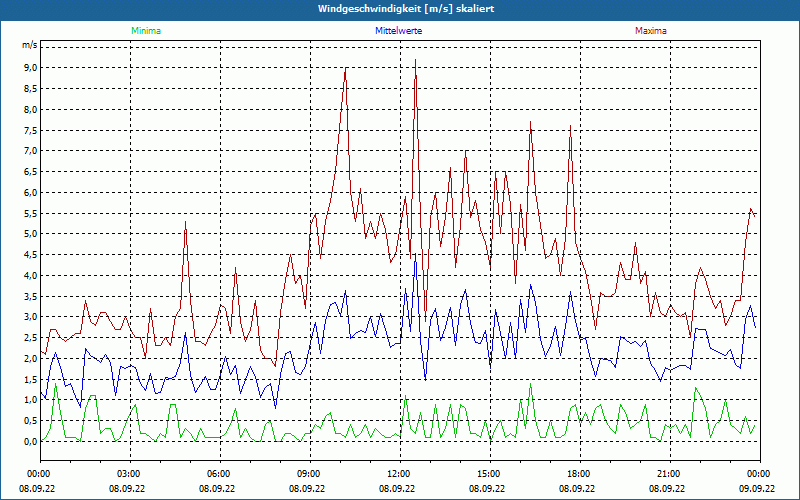
Task: Click the 03:00 time axis label
Action: pos(131,474)
